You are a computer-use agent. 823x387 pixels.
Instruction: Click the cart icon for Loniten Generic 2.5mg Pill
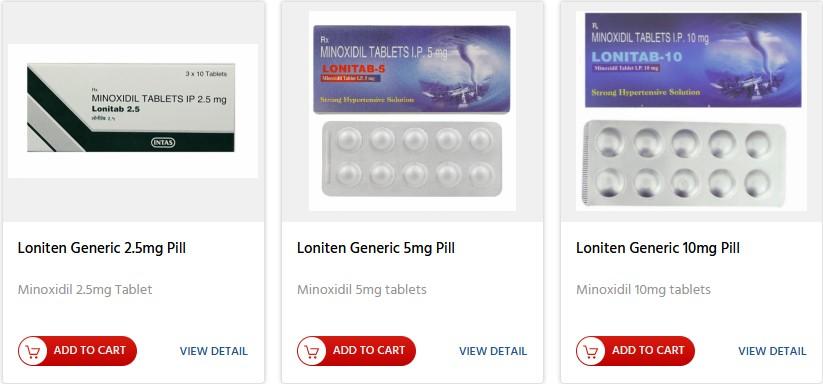coord(33,351)
